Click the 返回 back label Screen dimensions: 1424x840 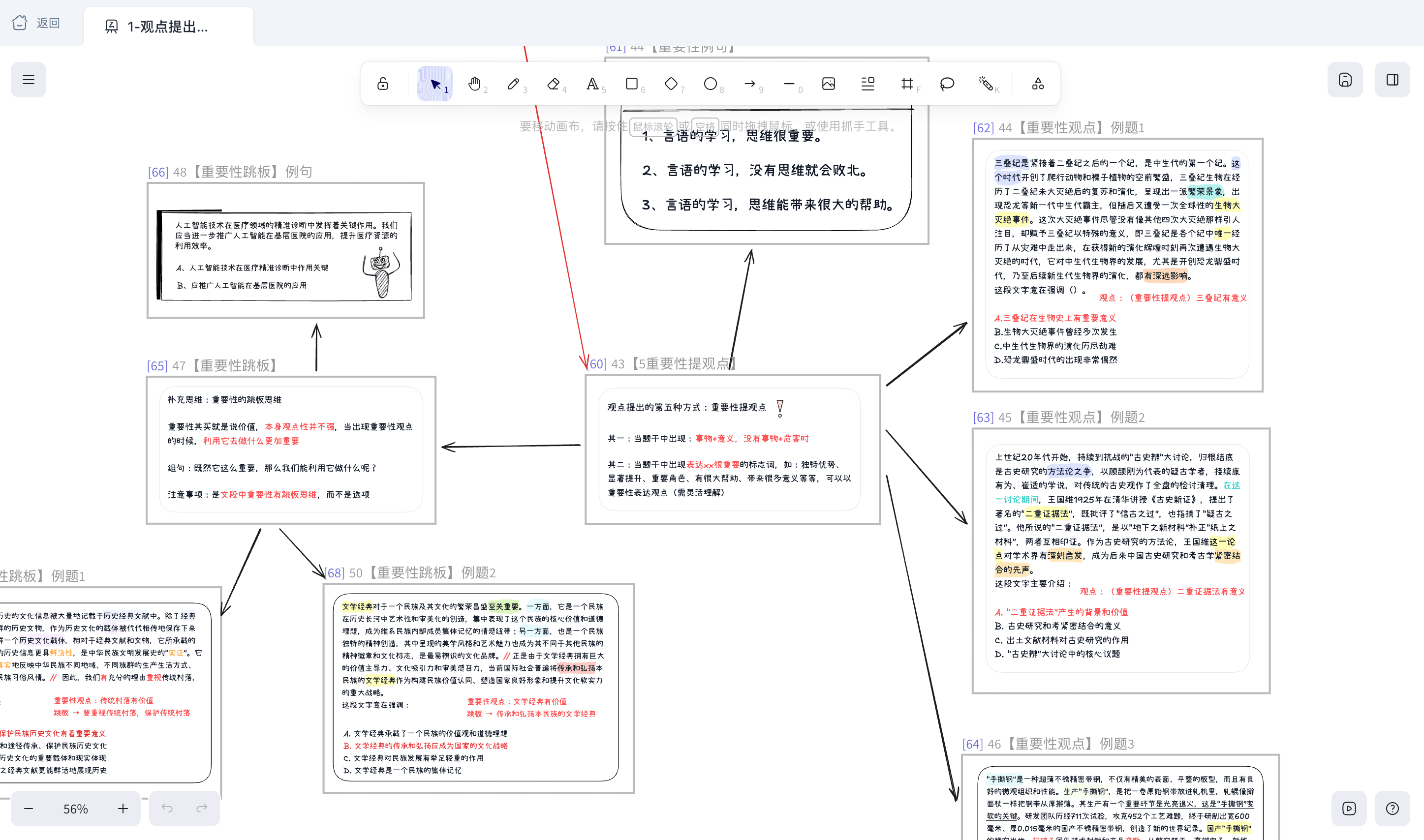coord(48,23)
